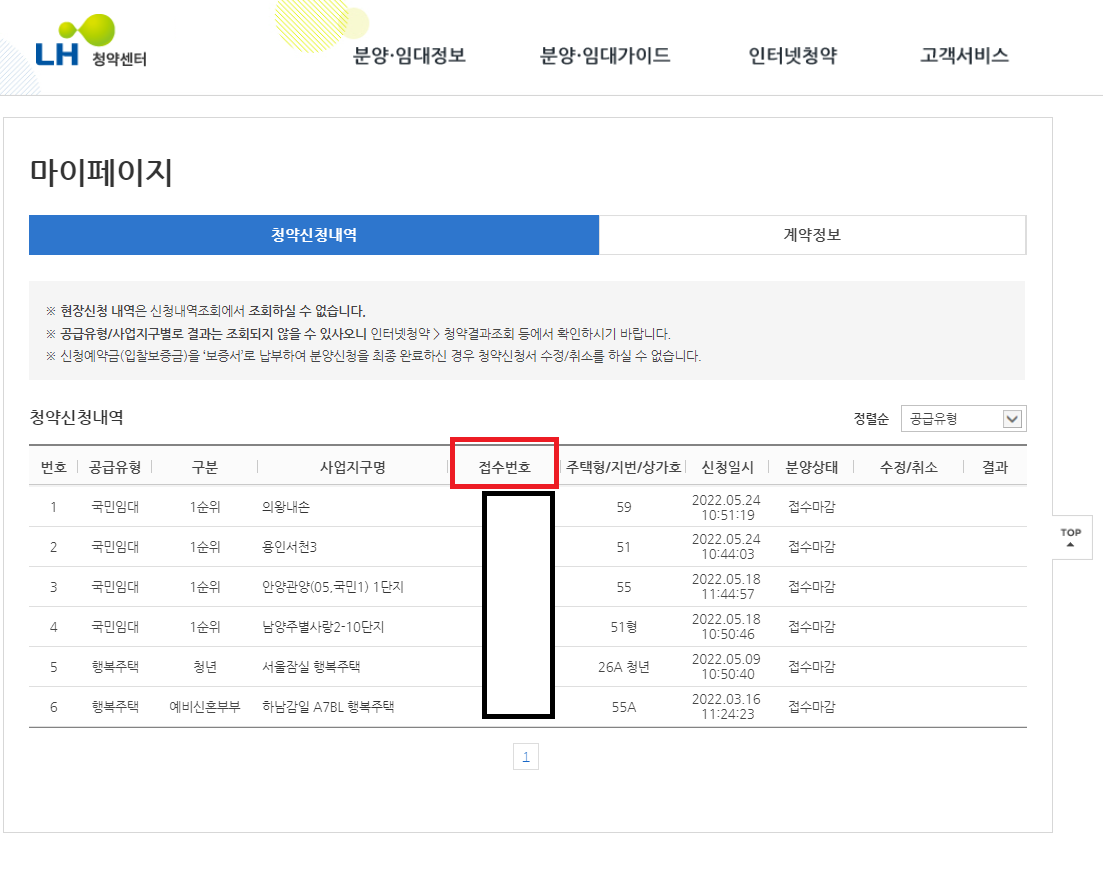Click the 예비신혼부부 category cell

coord(205,707)
